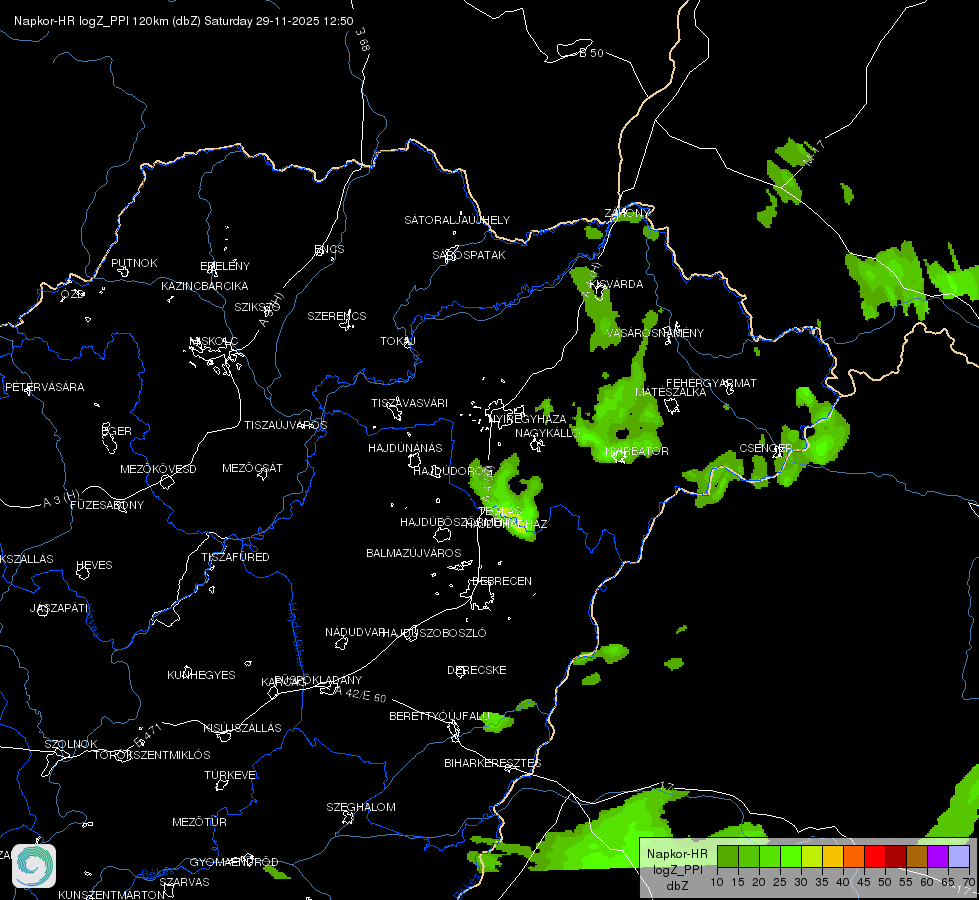
Task: Click the TOKAJ city label
Action: pyautogui.click(x=398, y=341)
